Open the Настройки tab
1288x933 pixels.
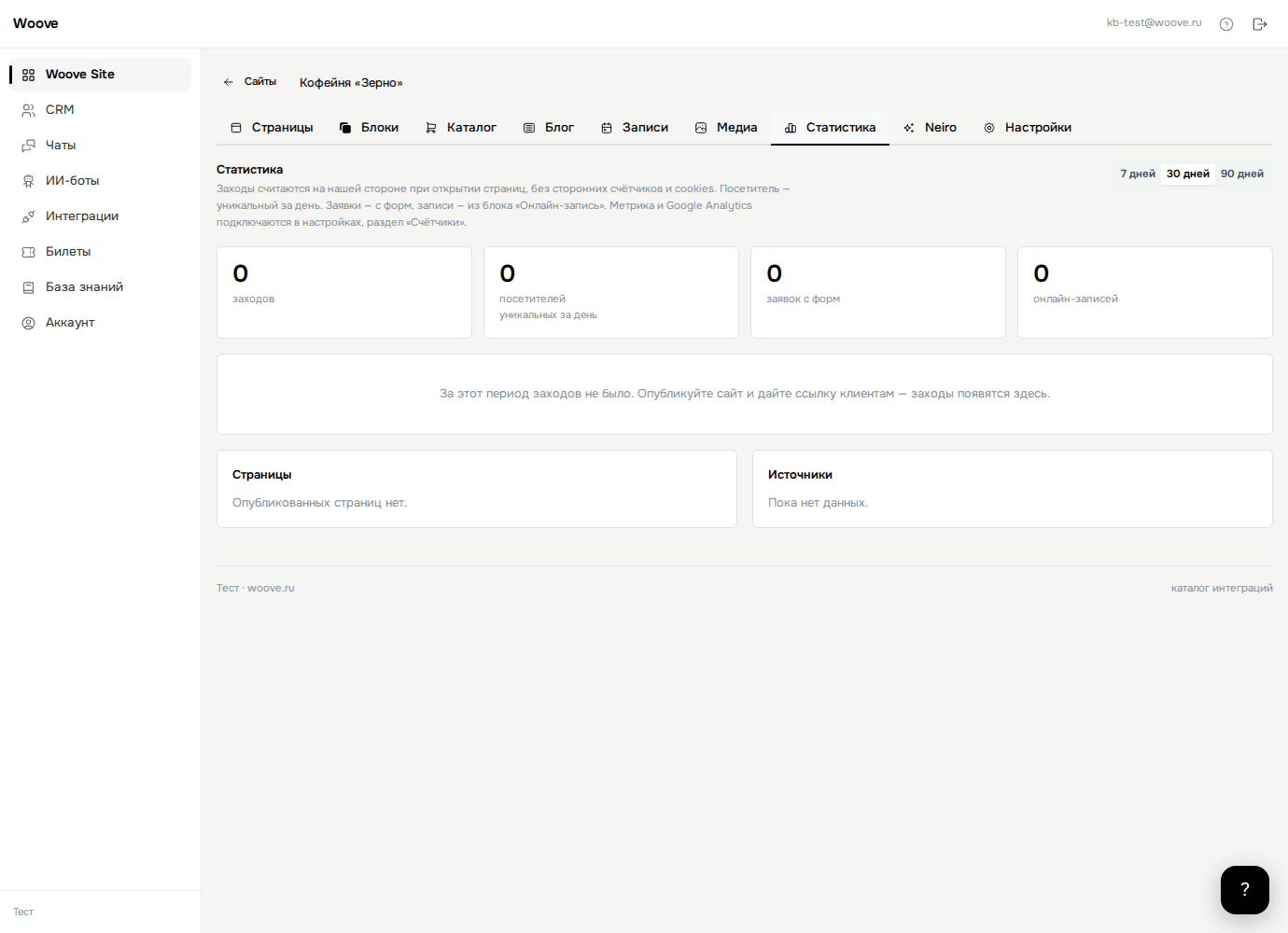(x=1028, y=128)
